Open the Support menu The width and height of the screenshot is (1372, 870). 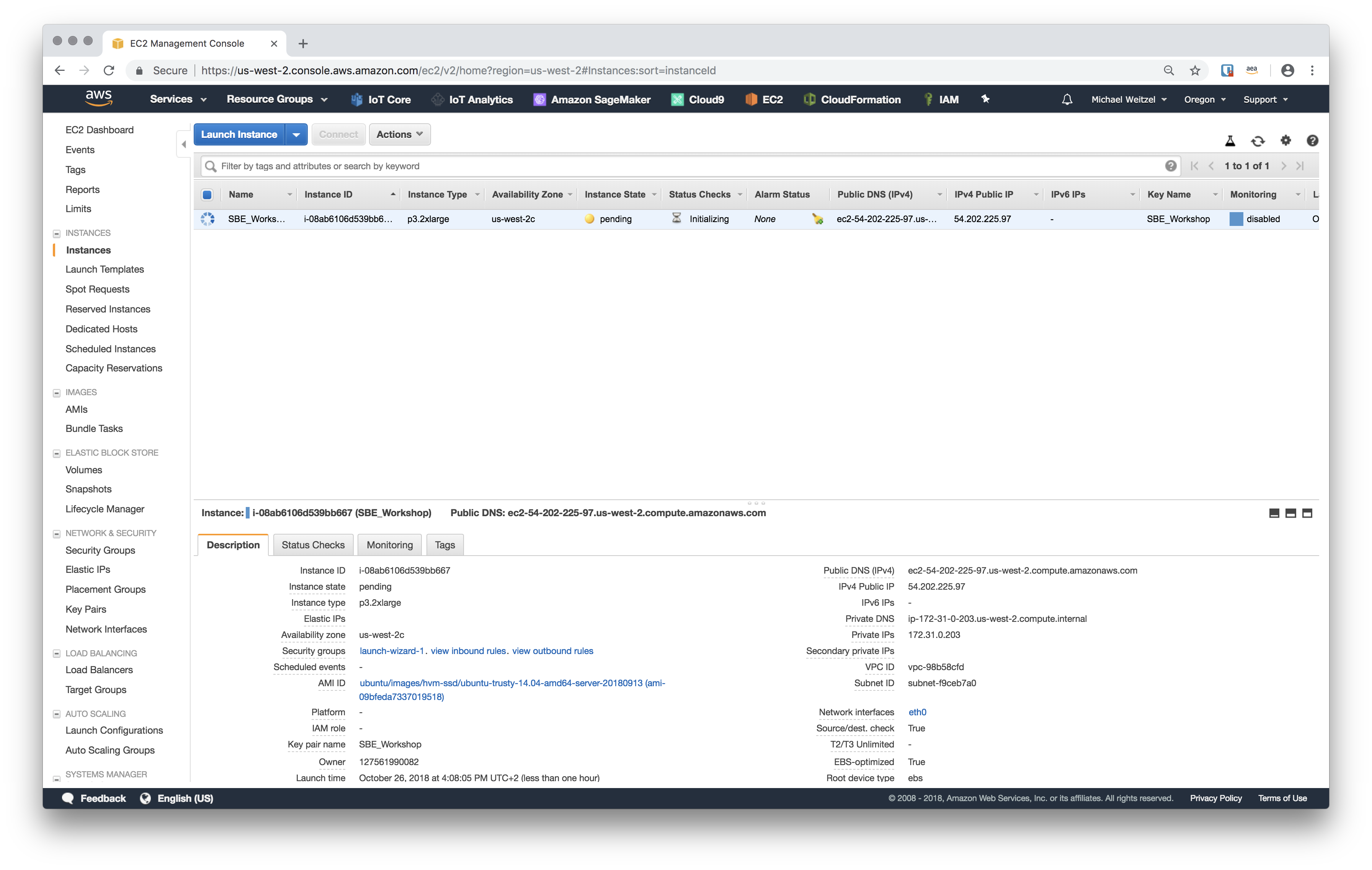1265,99
